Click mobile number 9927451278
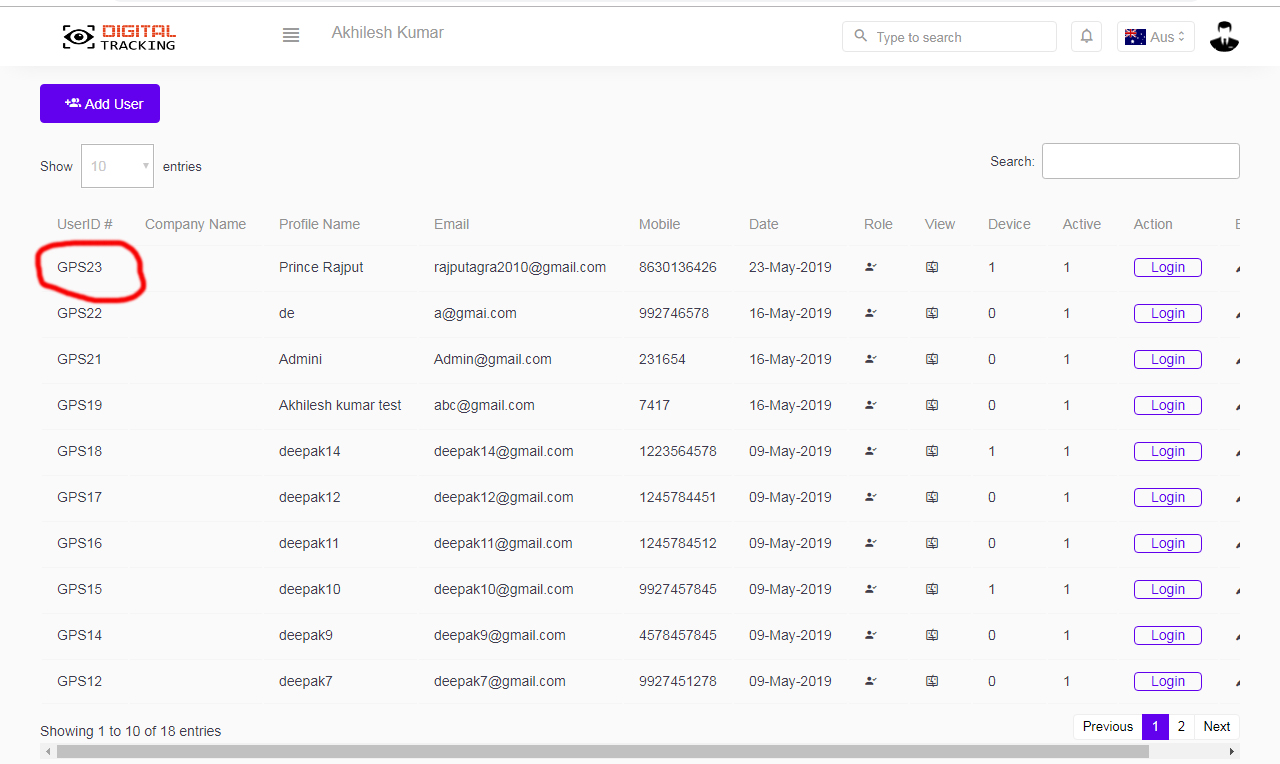 678,681
